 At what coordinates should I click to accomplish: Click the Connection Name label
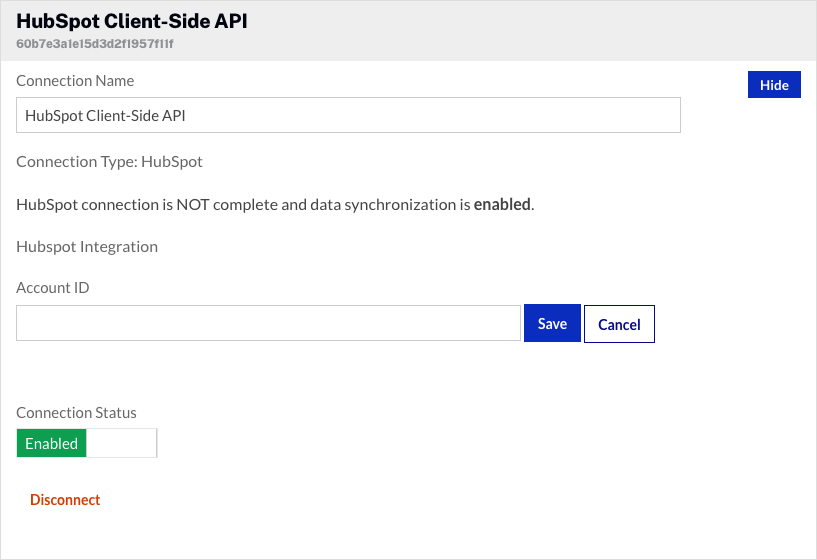[x=75, y=80]
